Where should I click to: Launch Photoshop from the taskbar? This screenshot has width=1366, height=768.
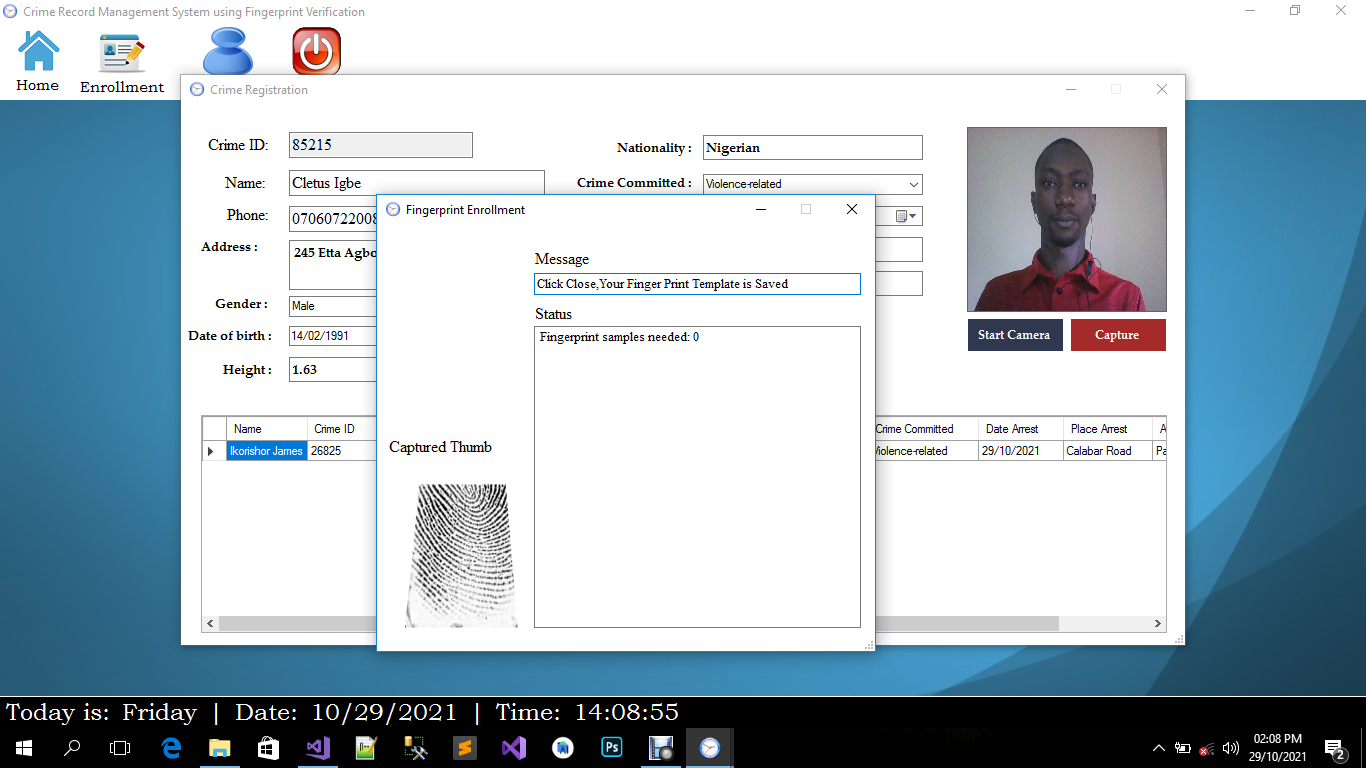[x=611, y=748]
